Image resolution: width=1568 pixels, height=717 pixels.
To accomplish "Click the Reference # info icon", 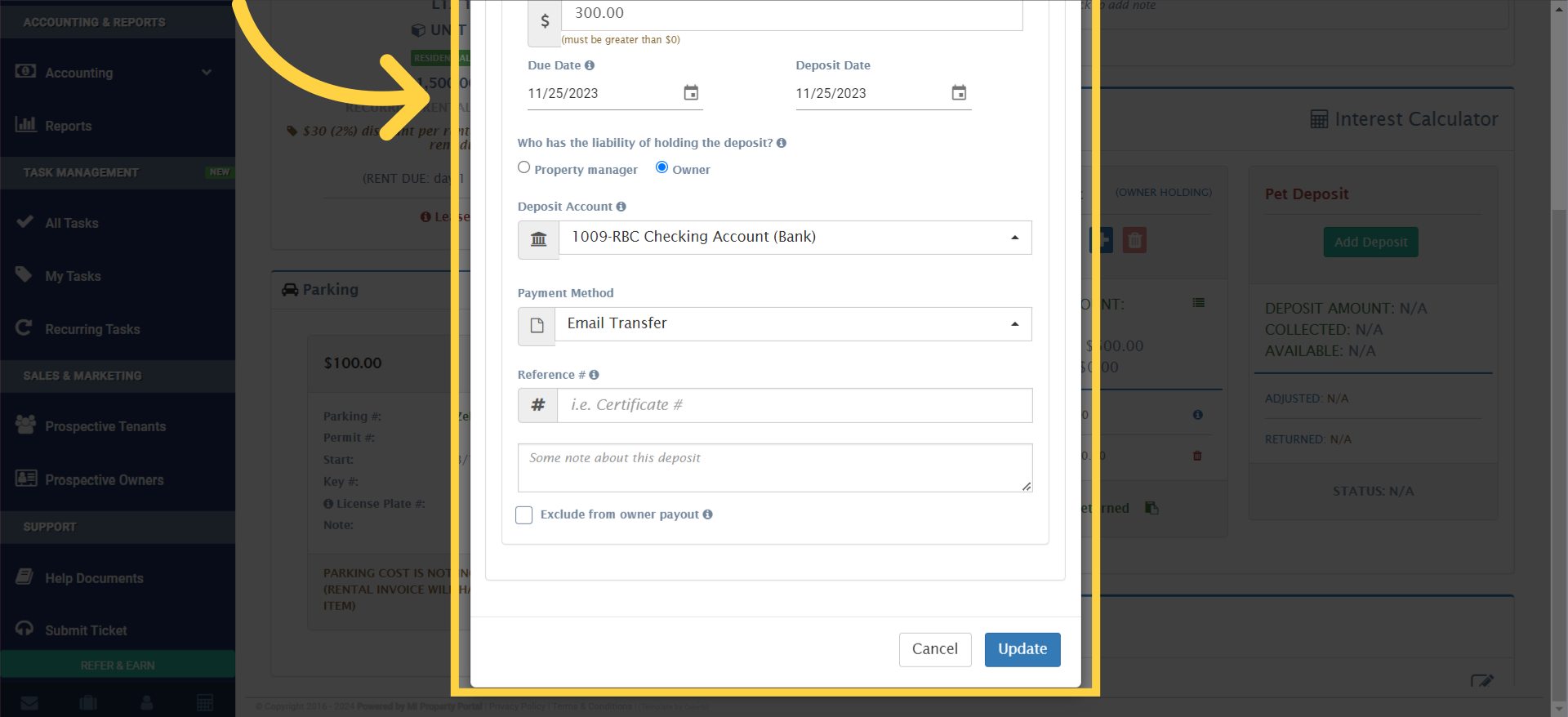I will coord(595,375).
